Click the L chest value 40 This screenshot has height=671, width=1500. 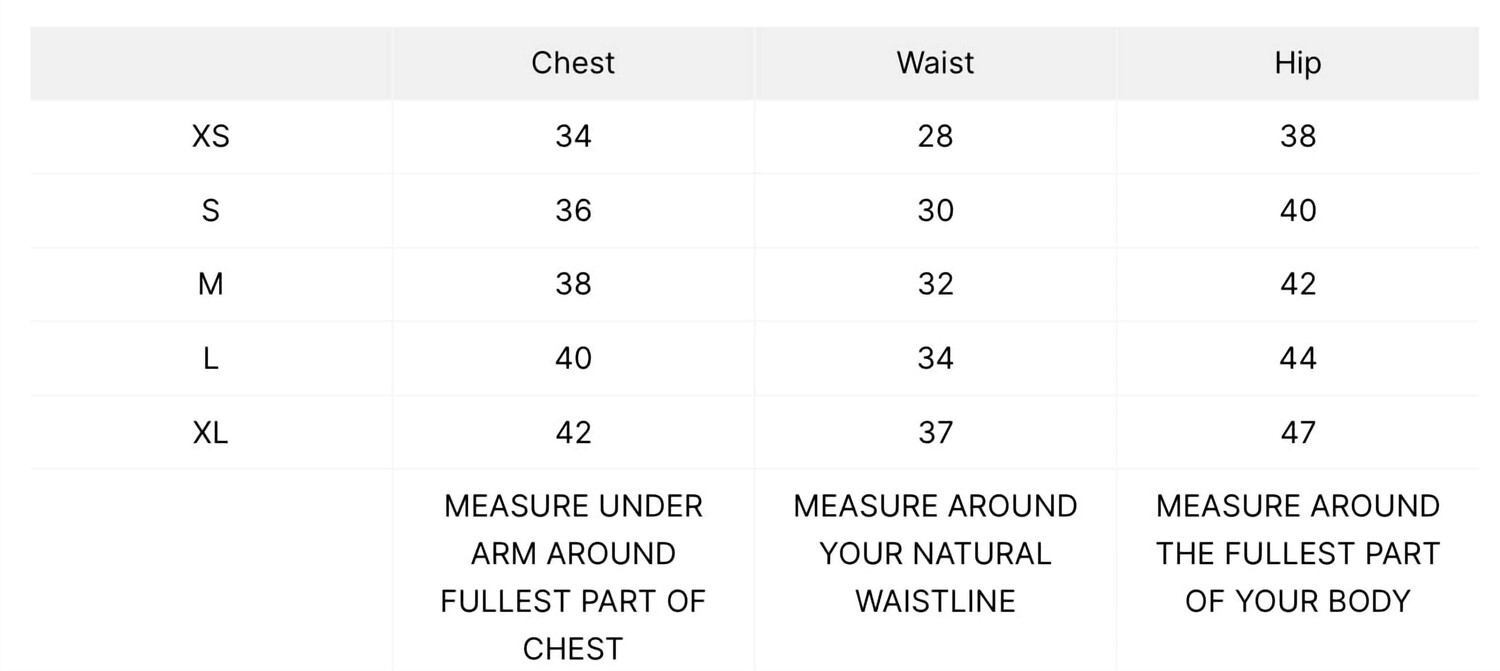(573, 358)
